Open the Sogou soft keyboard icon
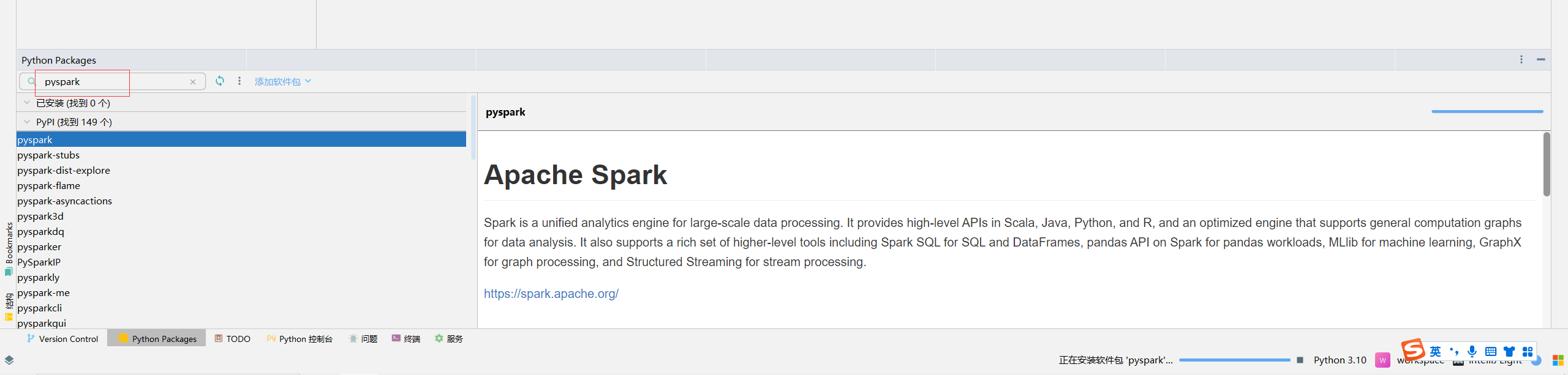Image resolution: width=1568 pixels, height=375 pixels. point(1491,351)
